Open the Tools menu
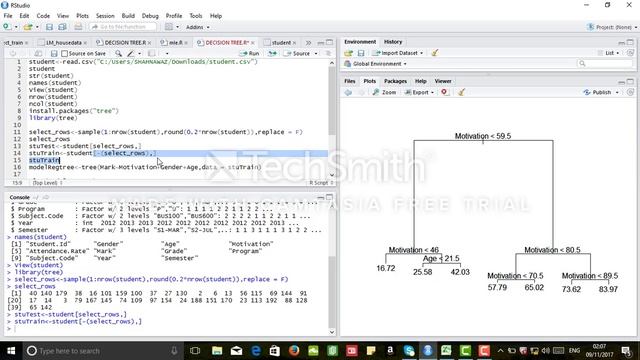 [x=196, y=16]
